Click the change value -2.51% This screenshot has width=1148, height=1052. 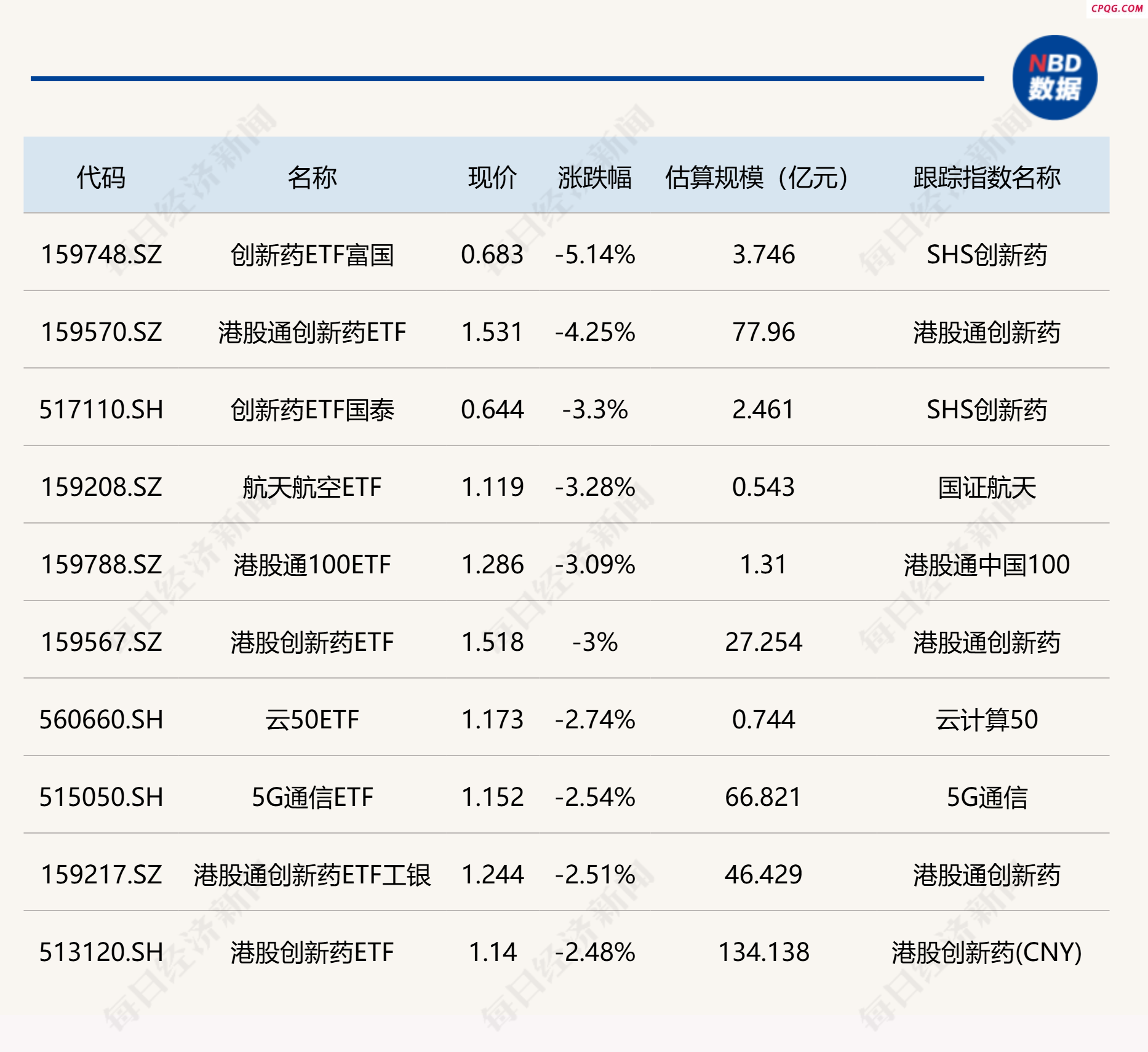click(595, 874)
